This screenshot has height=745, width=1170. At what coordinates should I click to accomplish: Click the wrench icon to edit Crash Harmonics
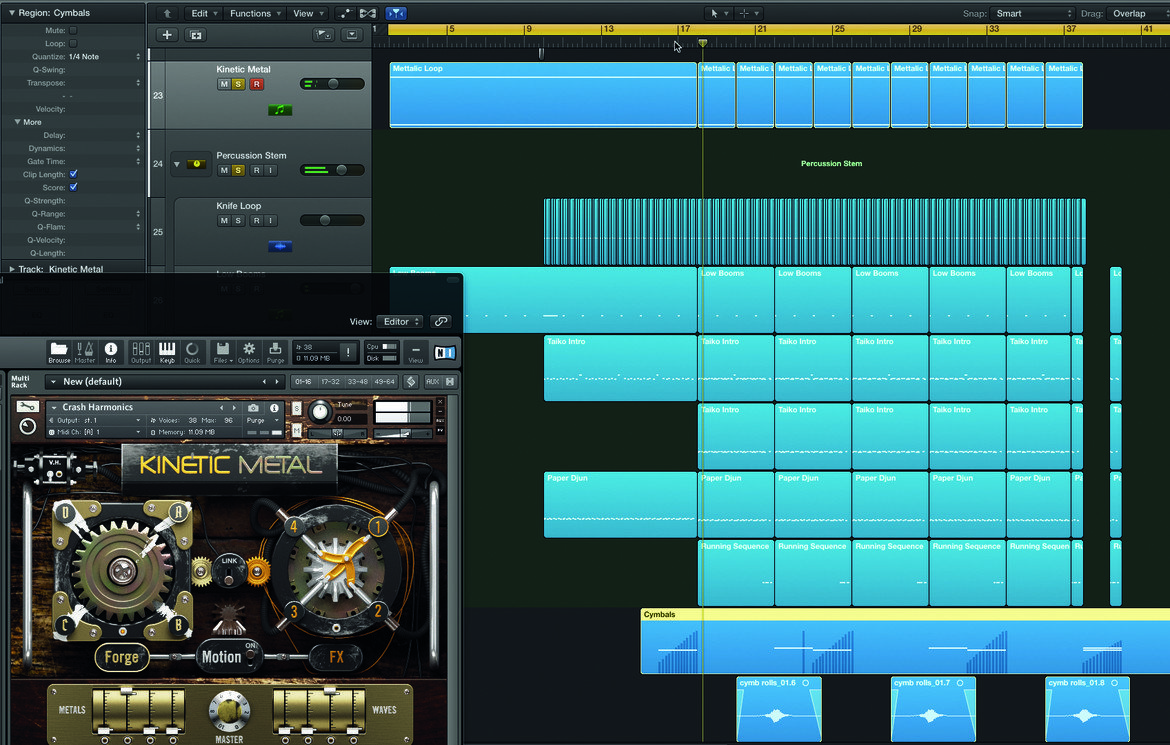[28, 407]
